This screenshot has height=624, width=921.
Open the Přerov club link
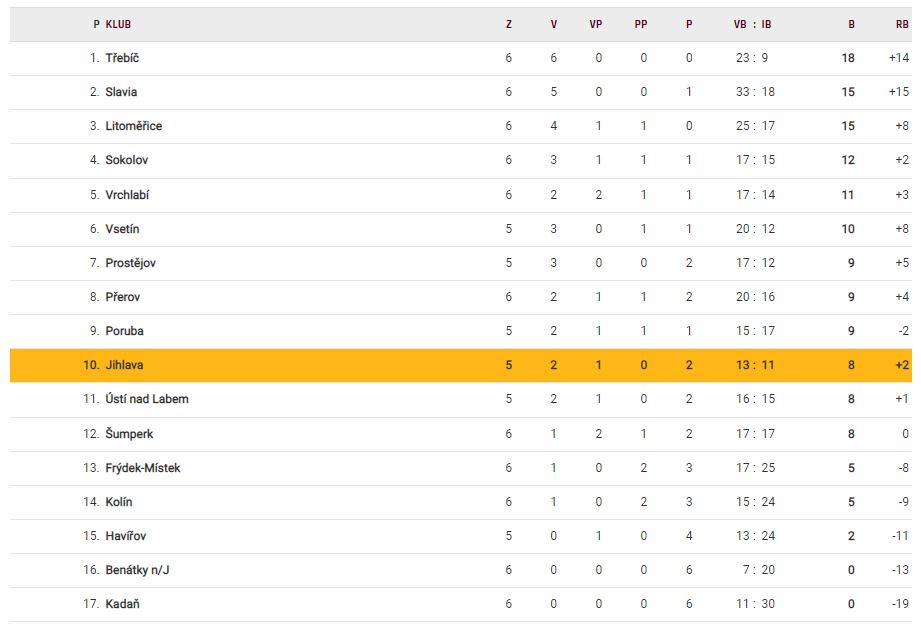point(122,297)
